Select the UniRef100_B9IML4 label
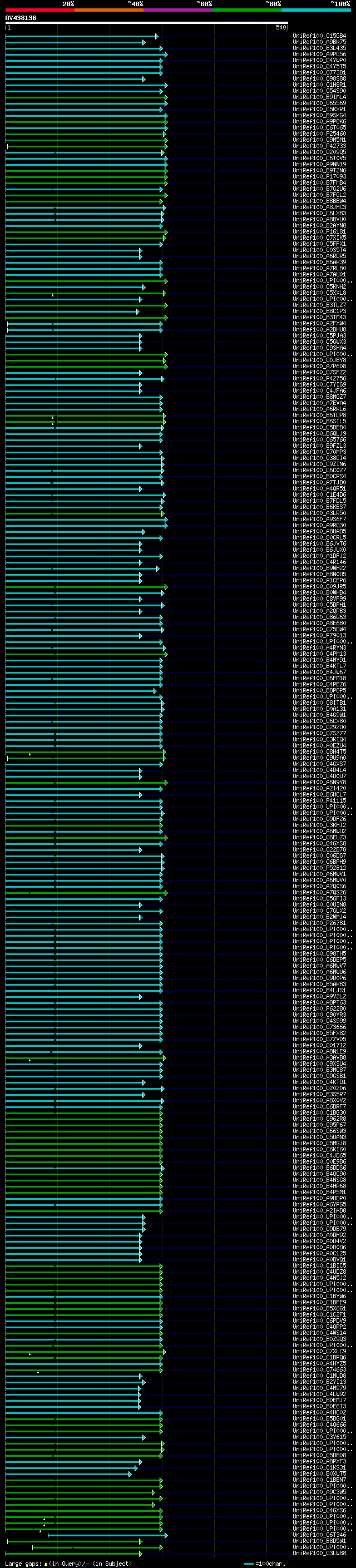 (x=319, y=97)
